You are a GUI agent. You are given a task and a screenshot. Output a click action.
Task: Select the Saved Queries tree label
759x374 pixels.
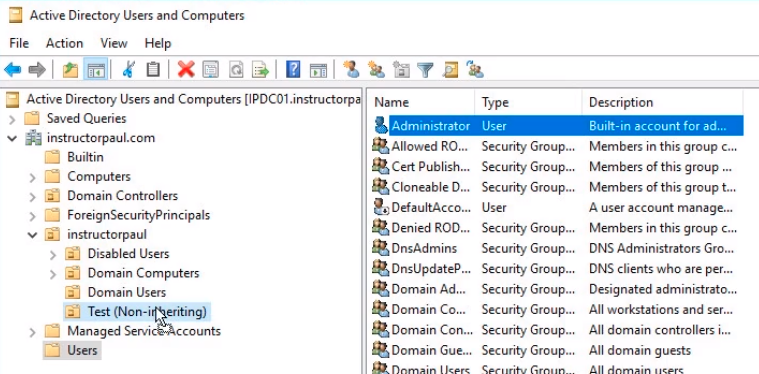coord(86,119)
